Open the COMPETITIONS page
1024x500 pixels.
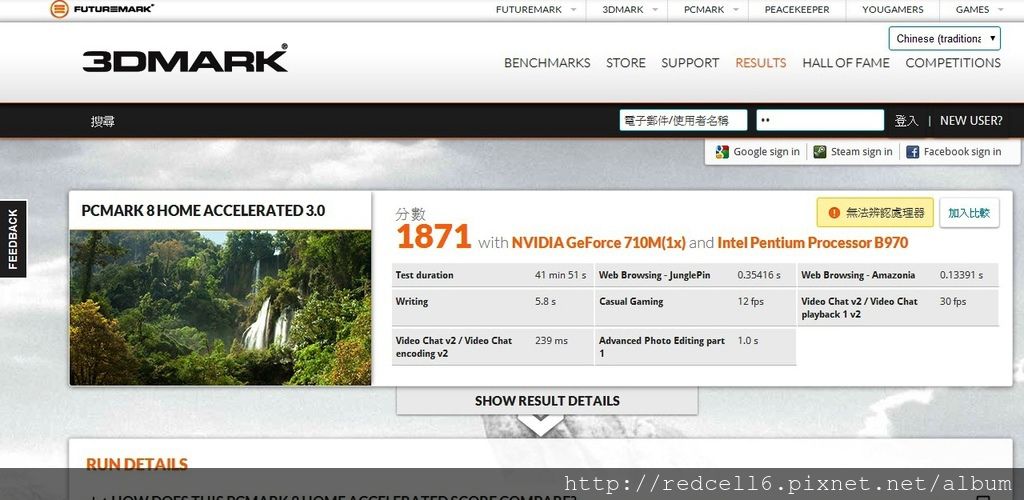[953, 63]
